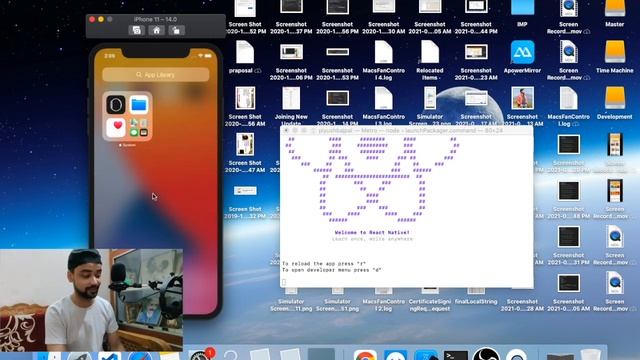Open the Health app in the simulator

click(x=116, y=127)
